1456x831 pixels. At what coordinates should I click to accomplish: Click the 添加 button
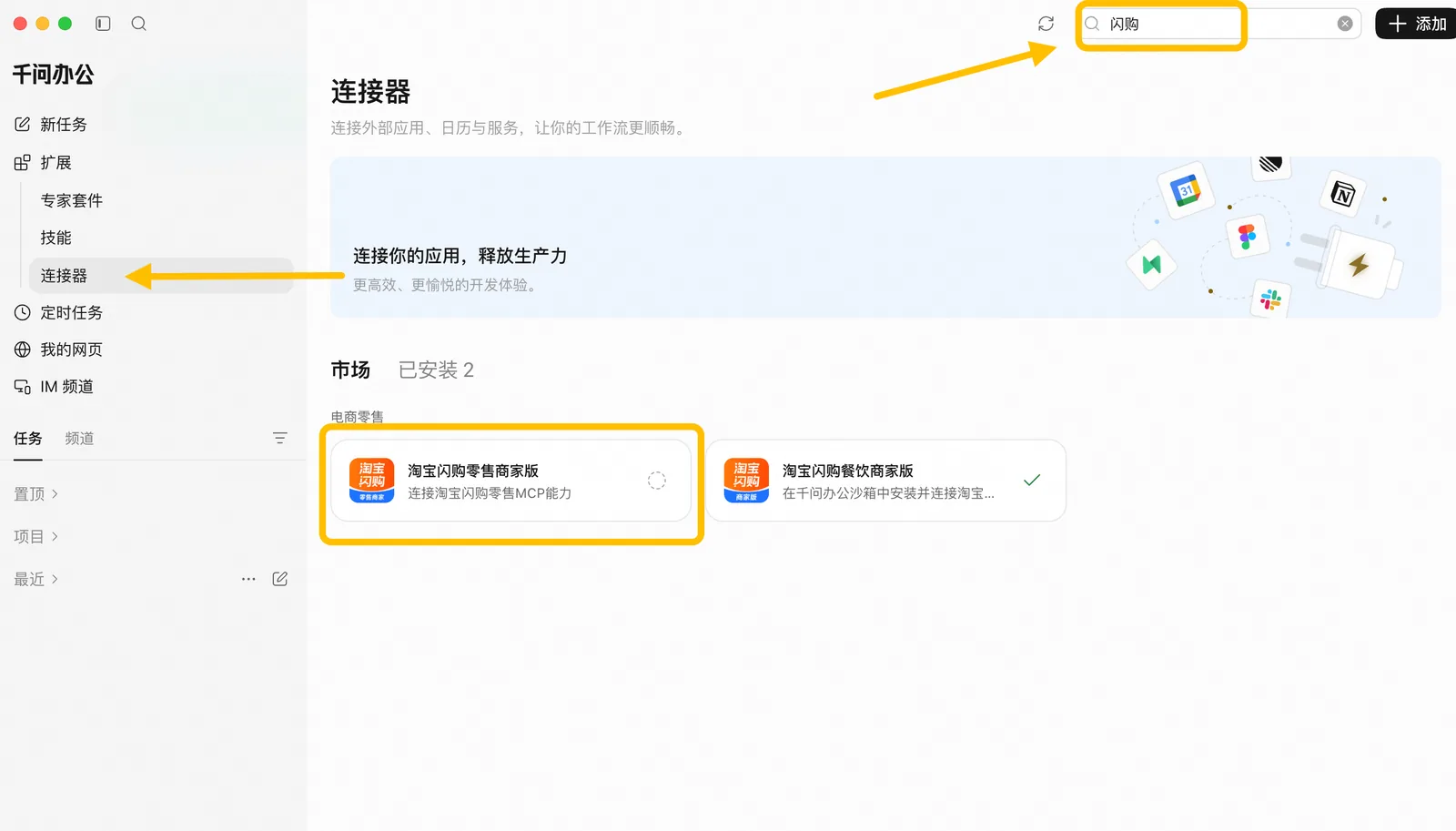(1417, 24)
